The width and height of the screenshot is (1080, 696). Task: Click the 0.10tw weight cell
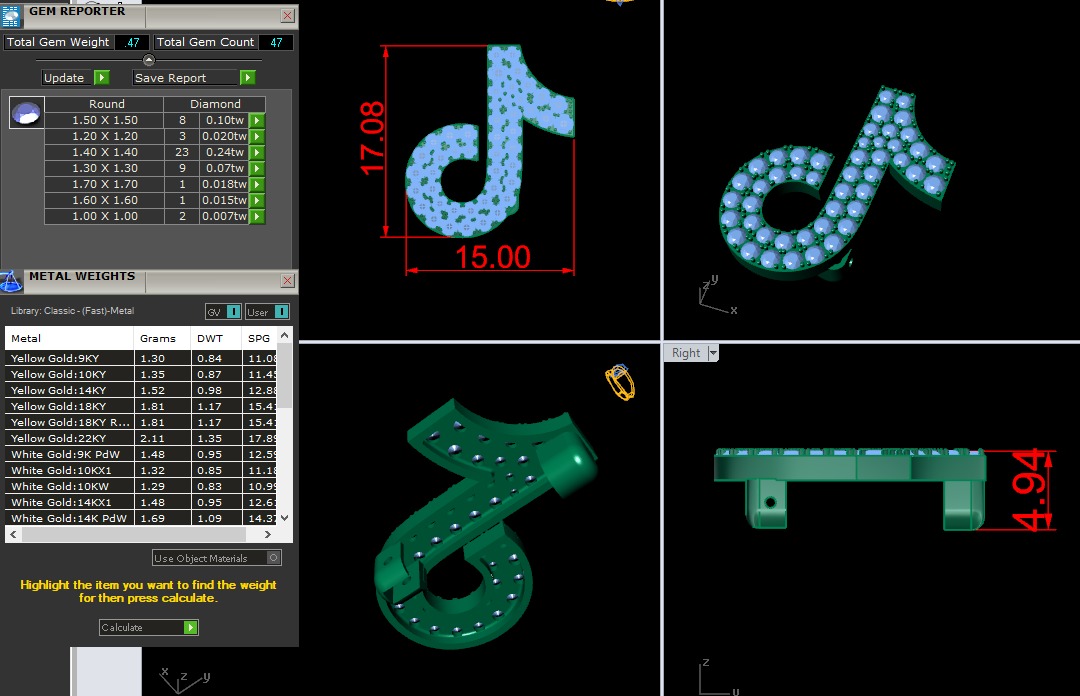tap(225, 121)
